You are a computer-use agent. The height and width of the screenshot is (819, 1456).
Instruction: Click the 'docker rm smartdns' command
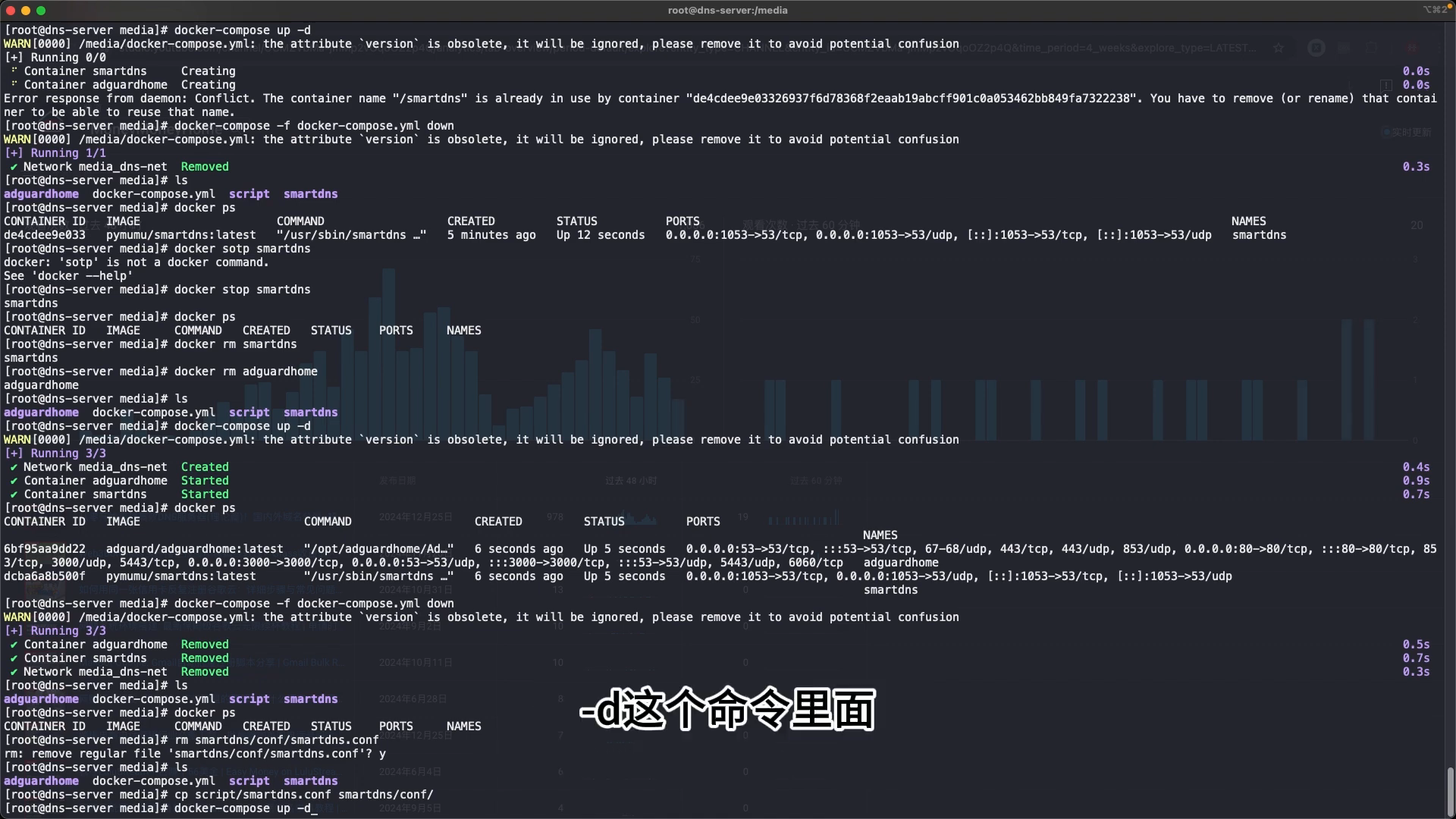[x=235, y=344]
